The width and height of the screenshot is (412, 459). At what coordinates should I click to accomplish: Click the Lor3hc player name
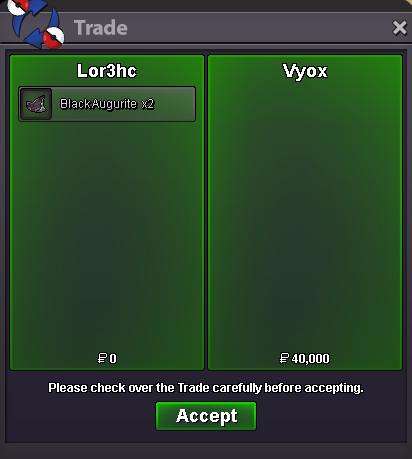(107, 71)
